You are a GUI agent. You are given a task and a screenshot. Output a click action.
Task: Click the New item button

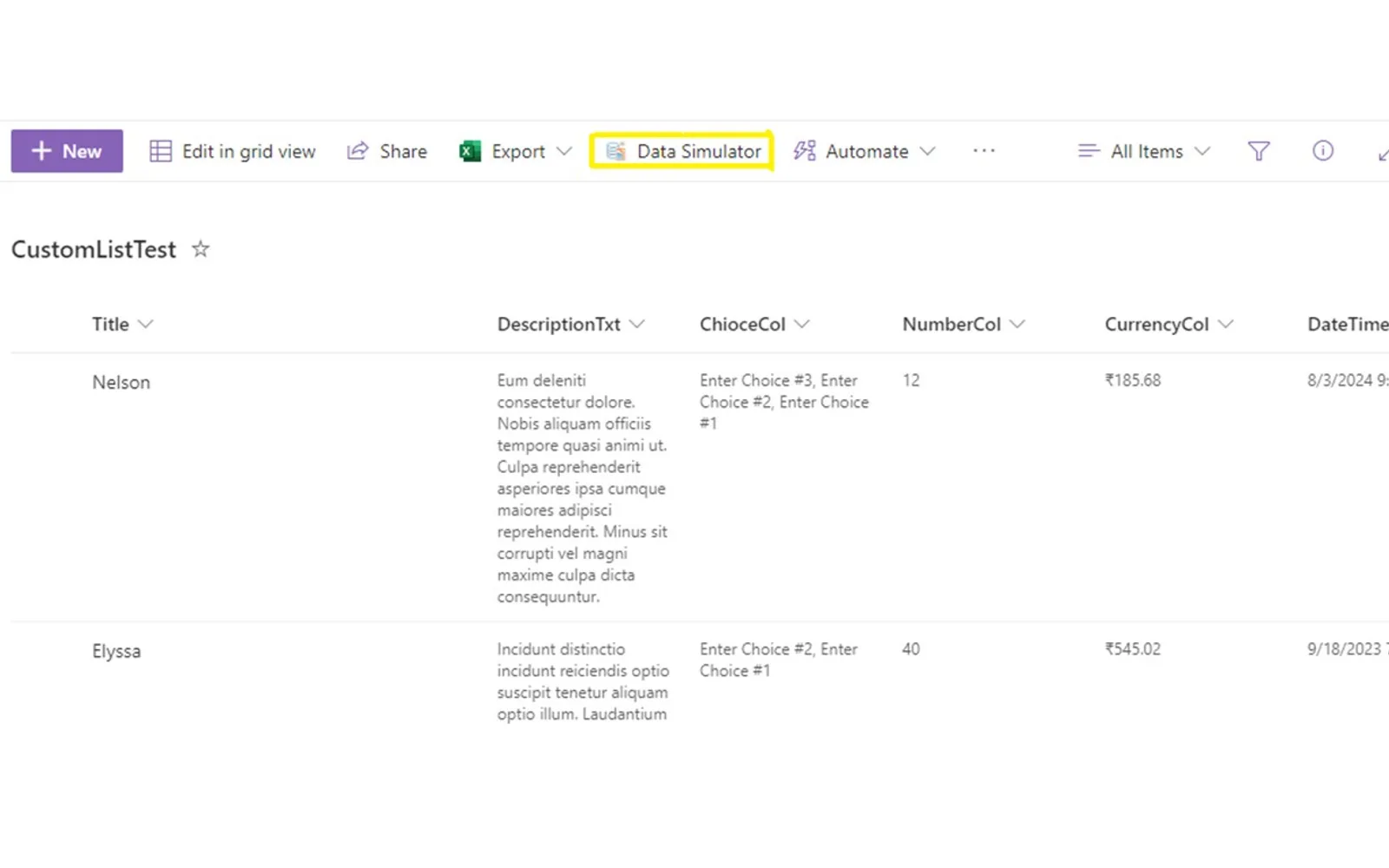(x=67, y=151)
